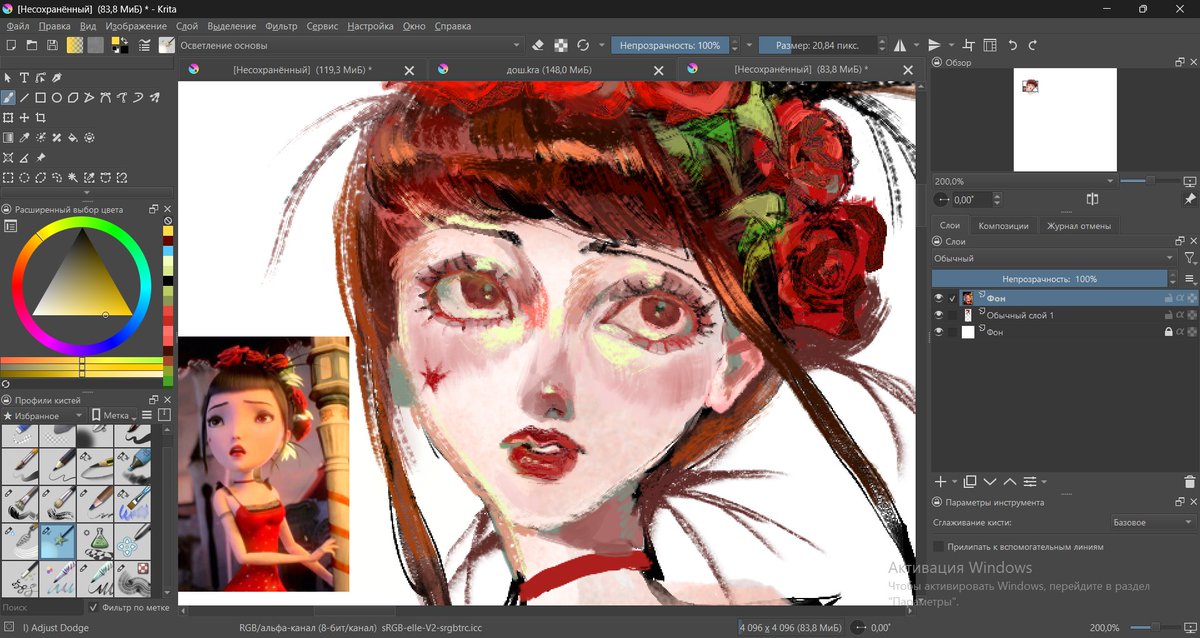Toggle canvas mirror view in Overview
Image resolution: width=1200 pixels, height=638 pixels.
pos(1093,200)
